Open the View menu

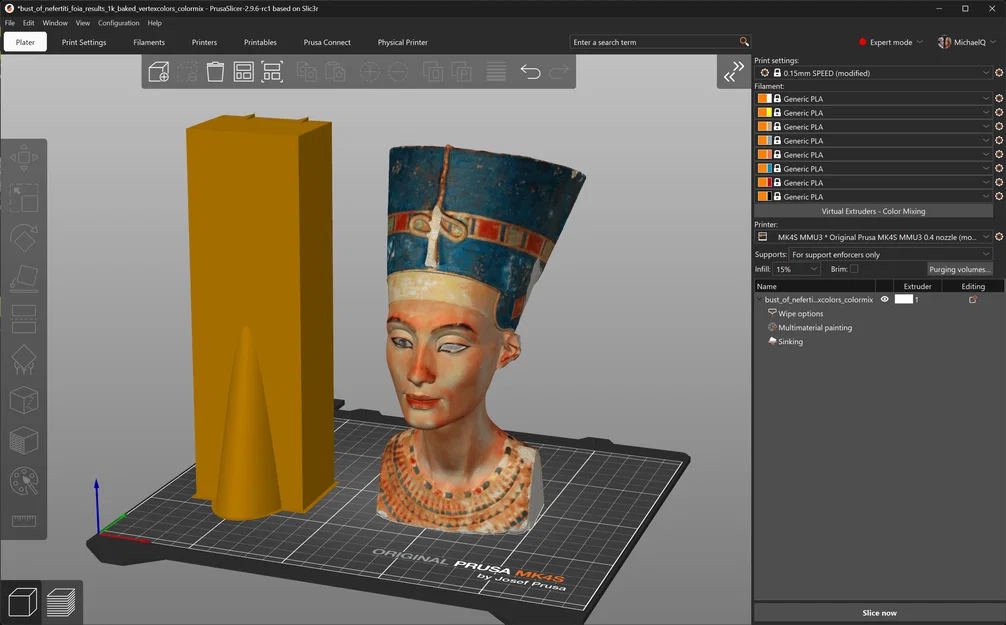click(x=83, y=23)
